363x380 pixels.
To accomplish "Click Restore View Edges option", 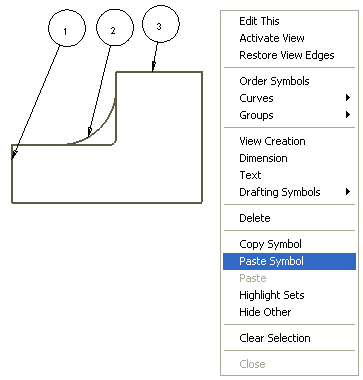I will (x=289, y=55).
